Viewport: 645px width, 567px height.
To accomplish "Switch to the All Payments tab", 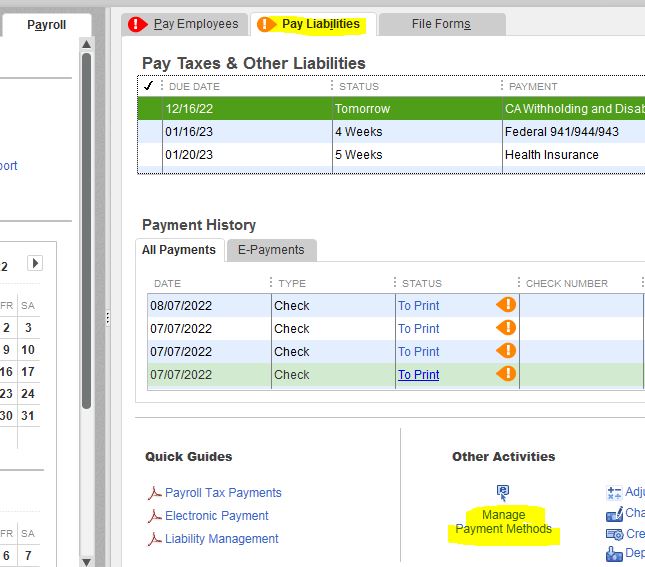I will tap(179, 250).
